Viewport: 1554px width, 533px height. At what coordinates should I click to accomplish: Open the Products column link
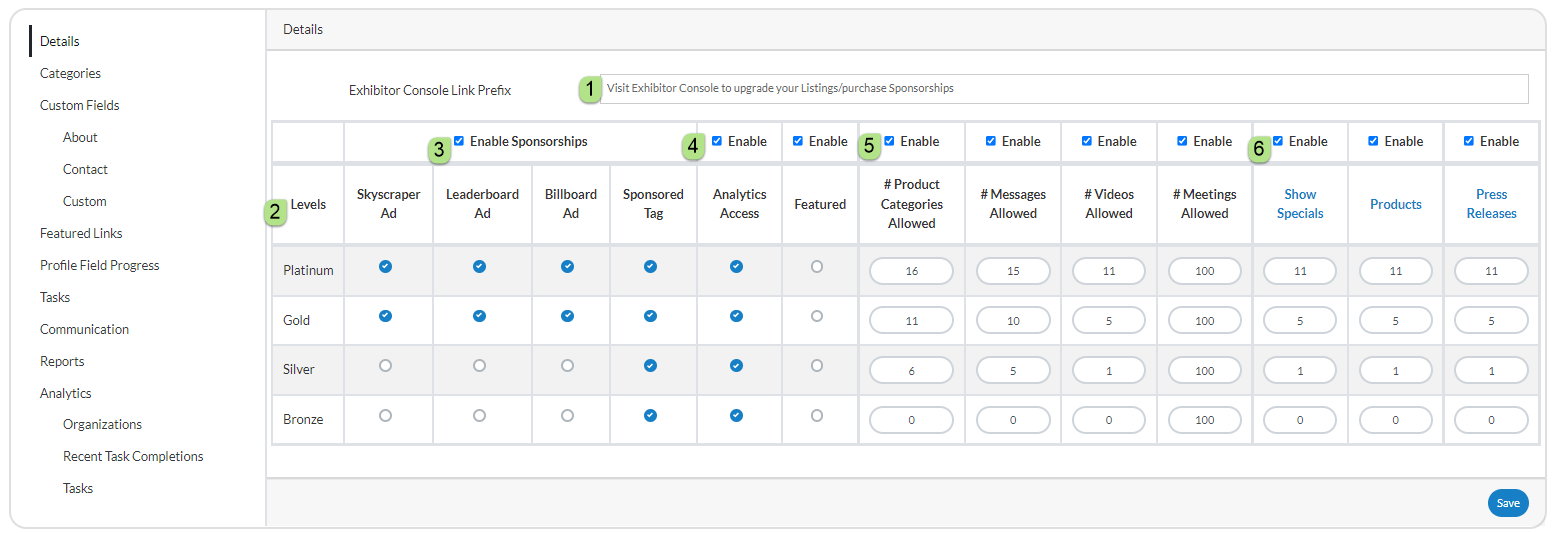click(x=1396, y=204)
